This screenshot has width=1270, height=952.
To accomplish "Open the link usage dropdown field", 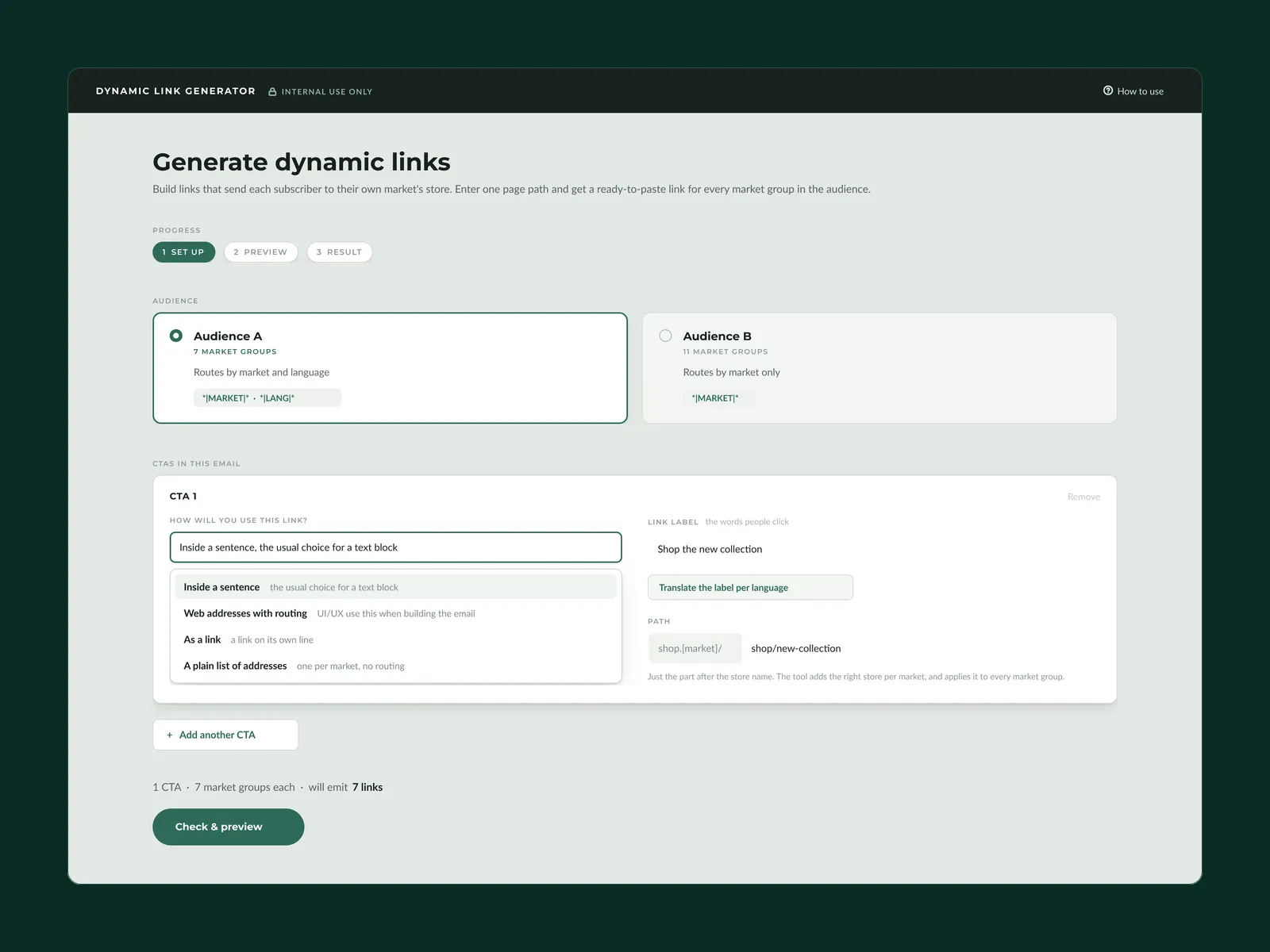I will click(395, 547).
